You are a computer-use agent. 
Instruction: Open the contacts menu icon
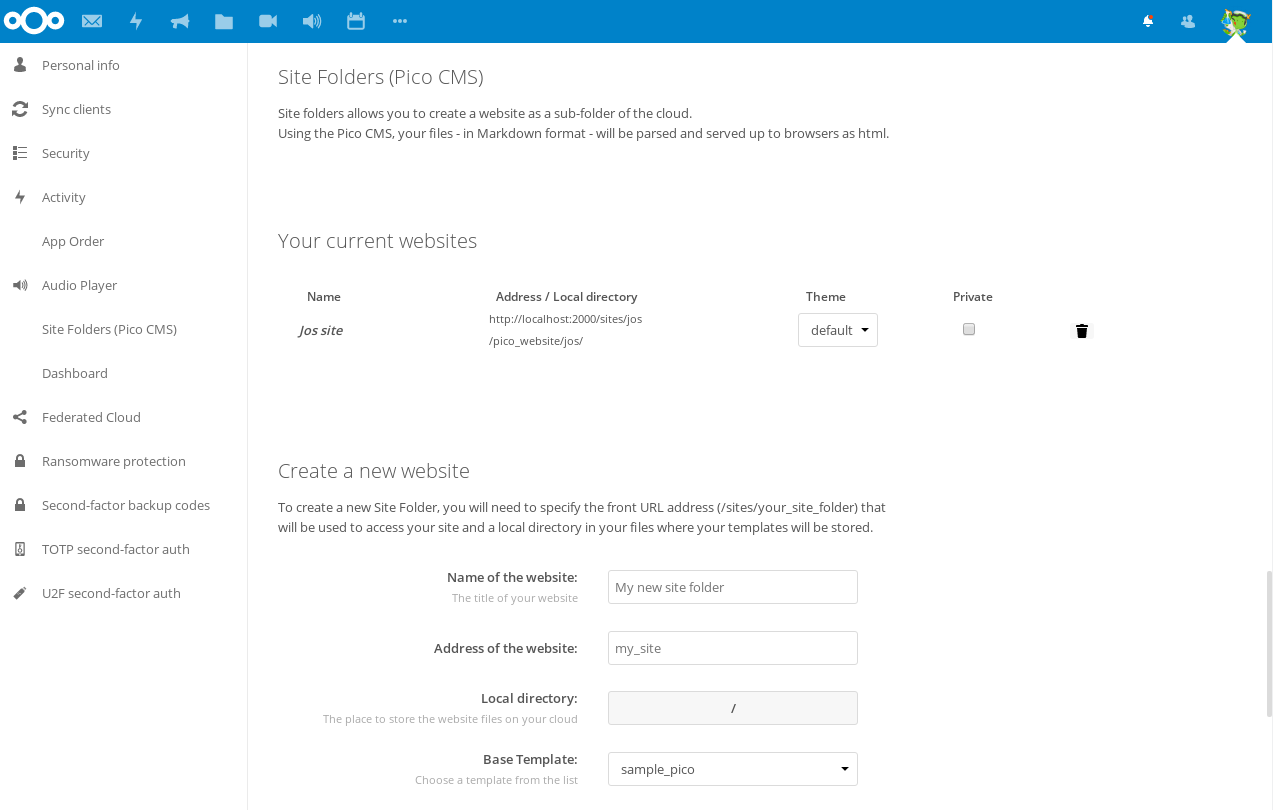click(1188, 21)
